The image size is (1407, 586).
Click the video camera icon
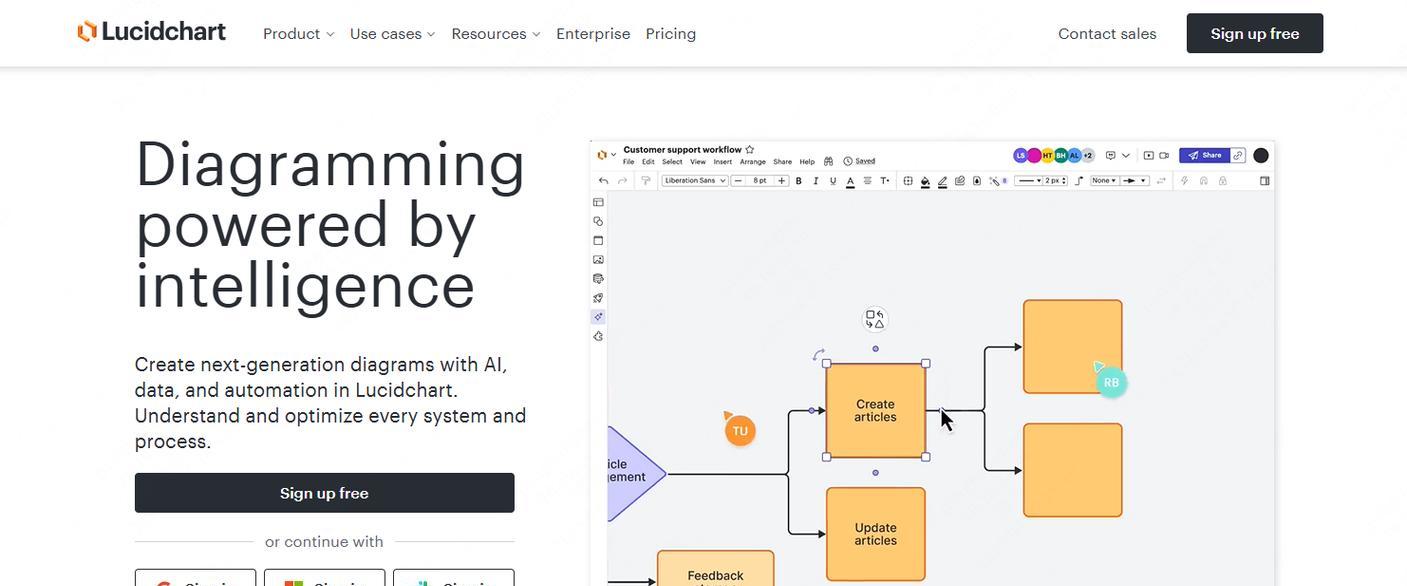(1164, 155)
